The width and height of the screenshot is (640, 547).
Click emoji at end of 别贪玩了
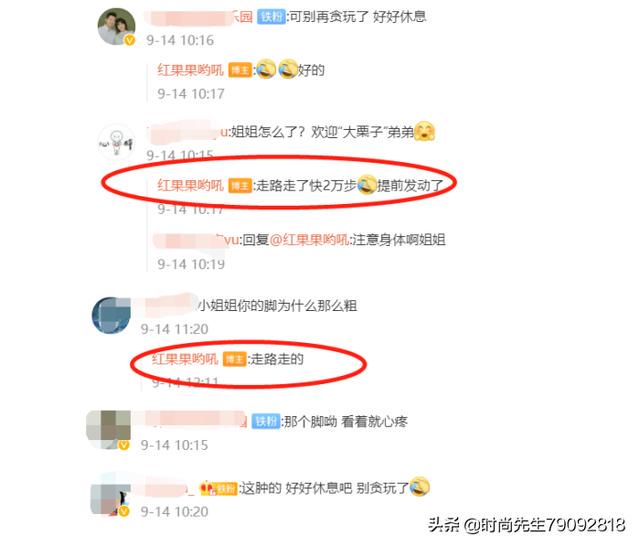coord(419,487)
